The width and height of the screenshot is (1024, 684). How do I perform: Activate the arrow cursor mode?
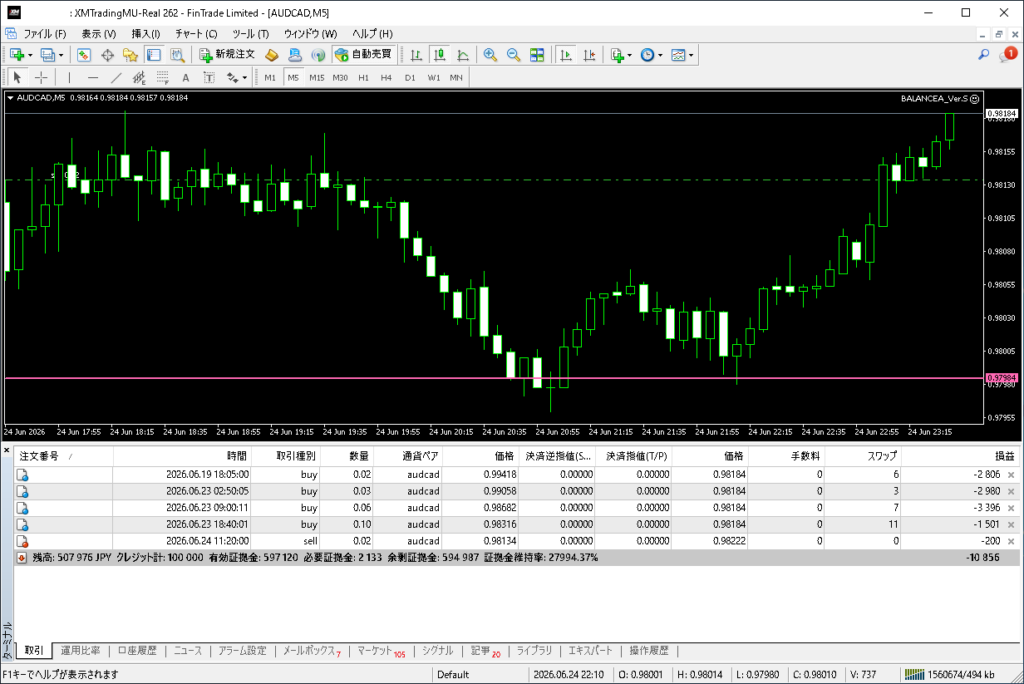(x=18, y=78)
